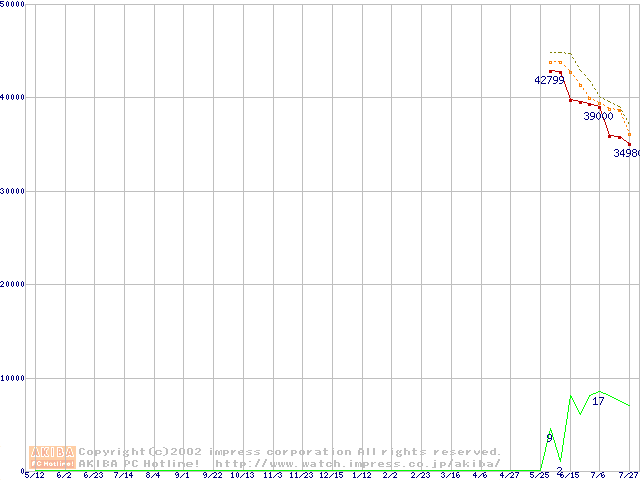Select the 5/12 date on x-axis

(34, 475)
